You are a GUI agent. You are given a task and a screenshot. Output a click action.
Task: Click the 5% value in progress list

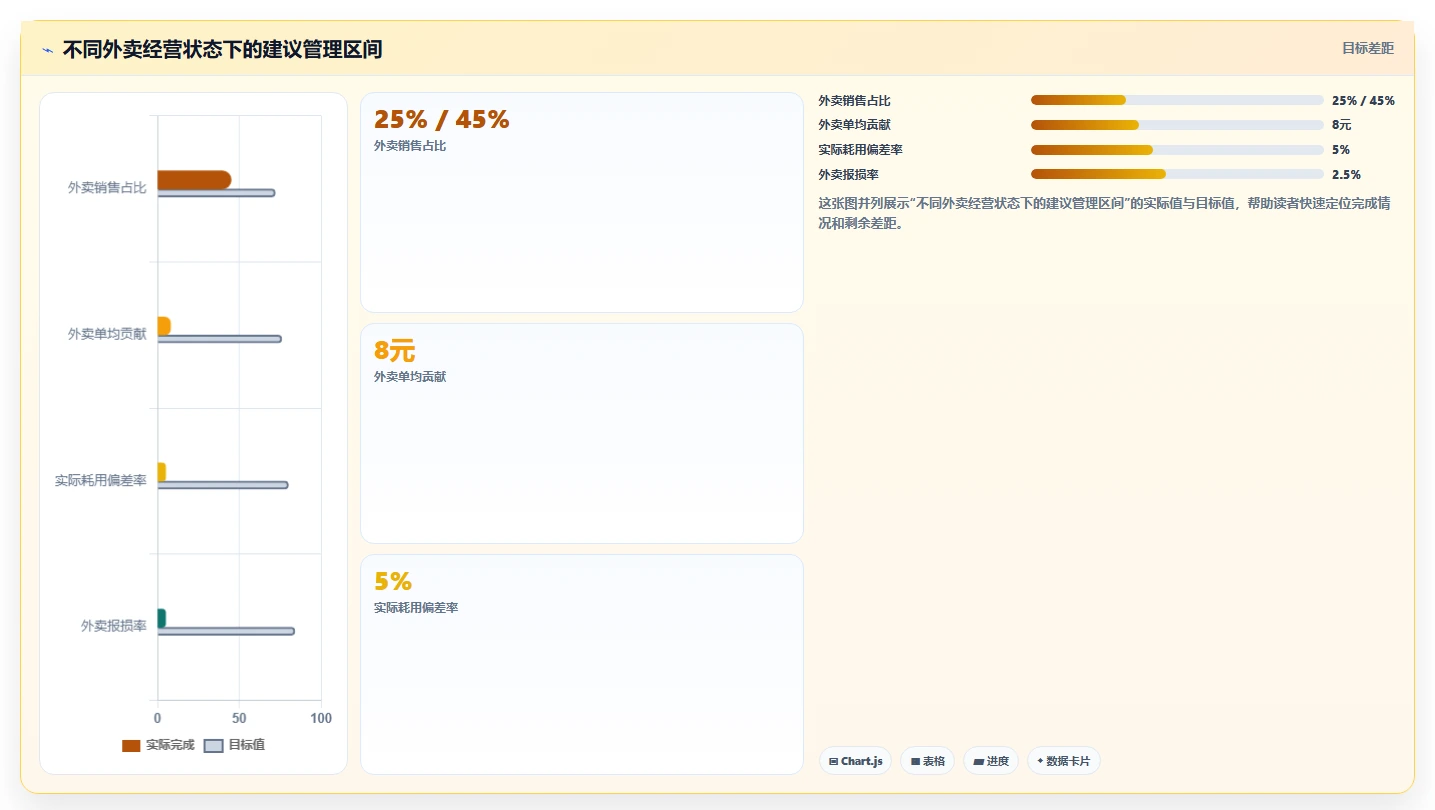tap(1341, 150)
